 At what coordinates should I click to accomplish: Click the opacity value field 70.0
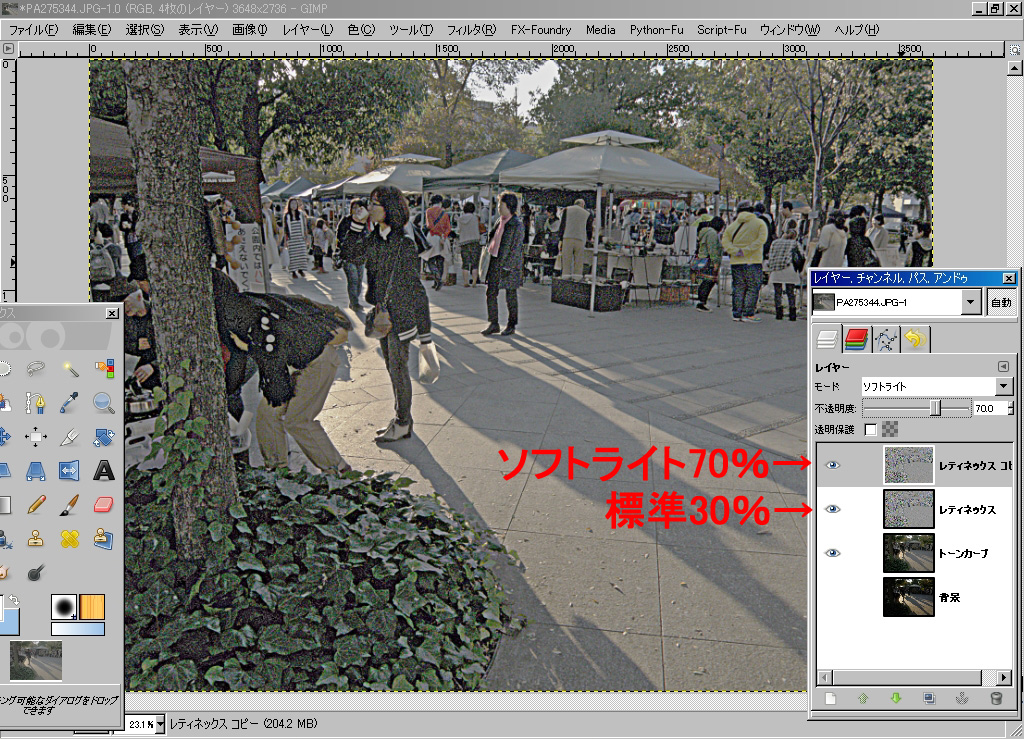[989, 408]
